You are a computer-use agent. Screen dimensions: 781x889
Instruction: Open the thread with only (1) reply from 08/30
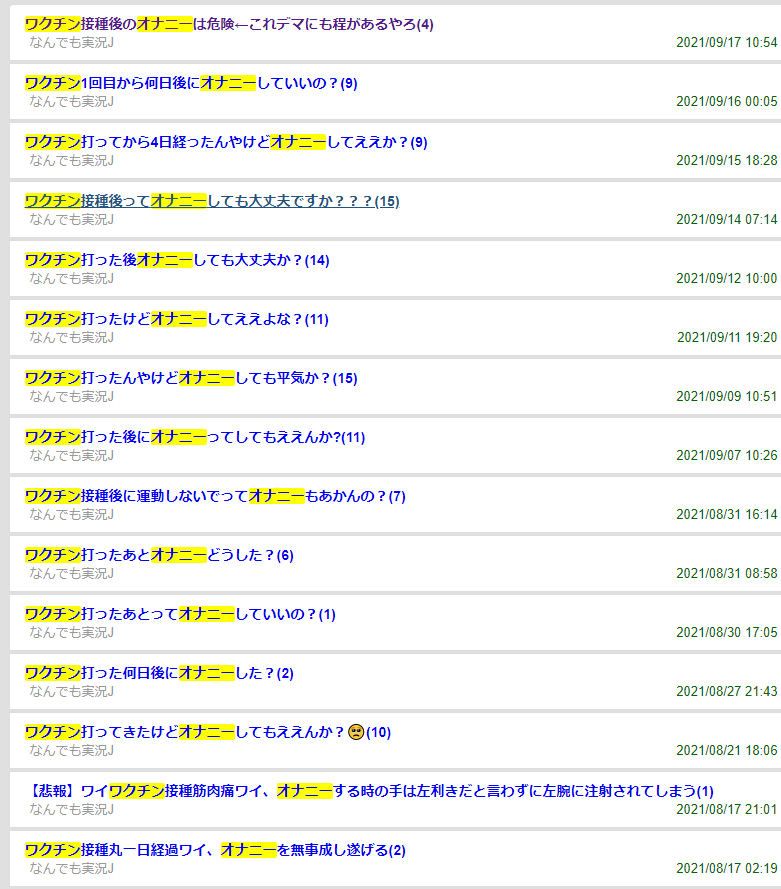[180, 614]
